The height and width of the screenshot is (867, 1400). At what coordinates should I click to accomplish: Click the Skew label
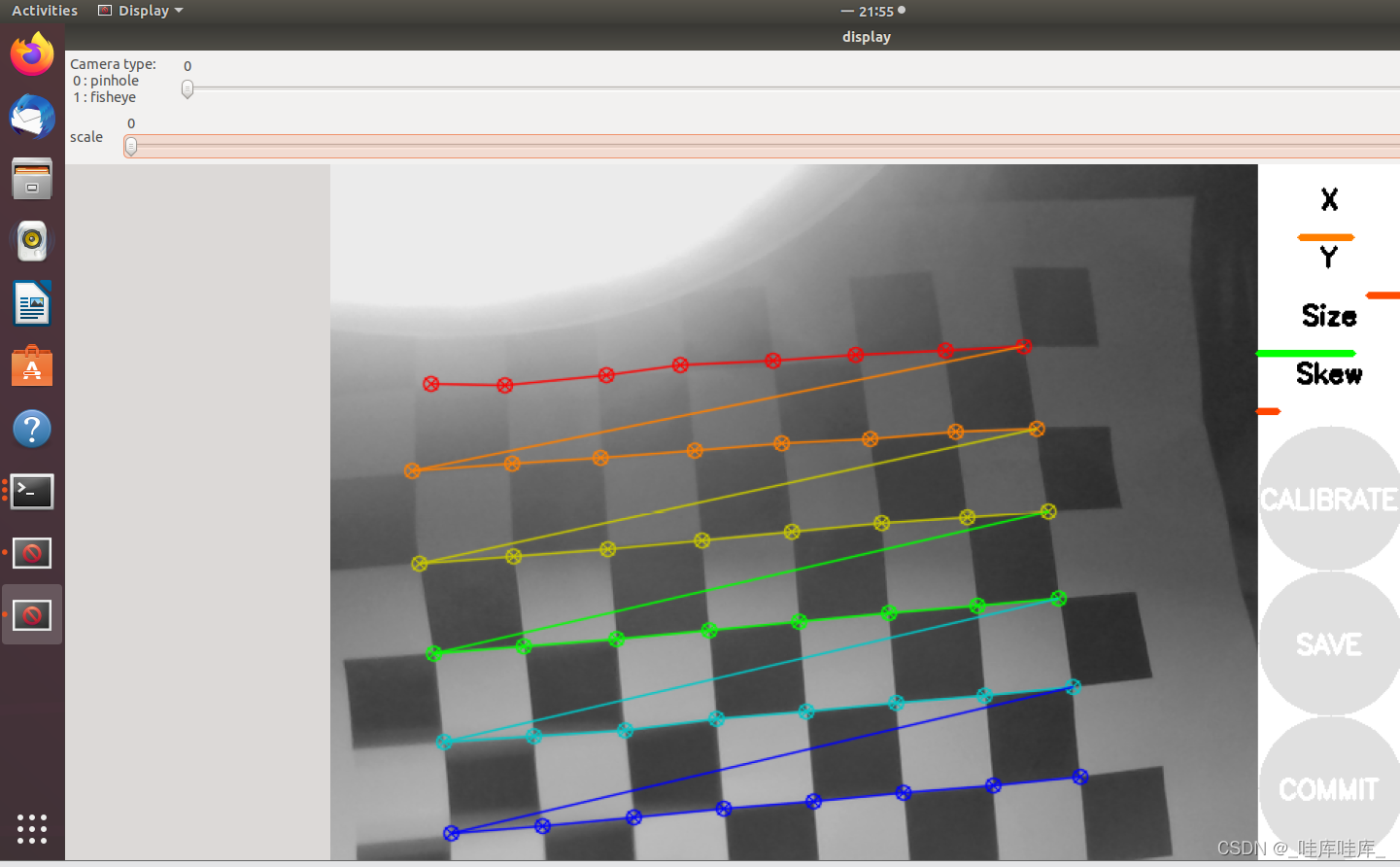1329,374
